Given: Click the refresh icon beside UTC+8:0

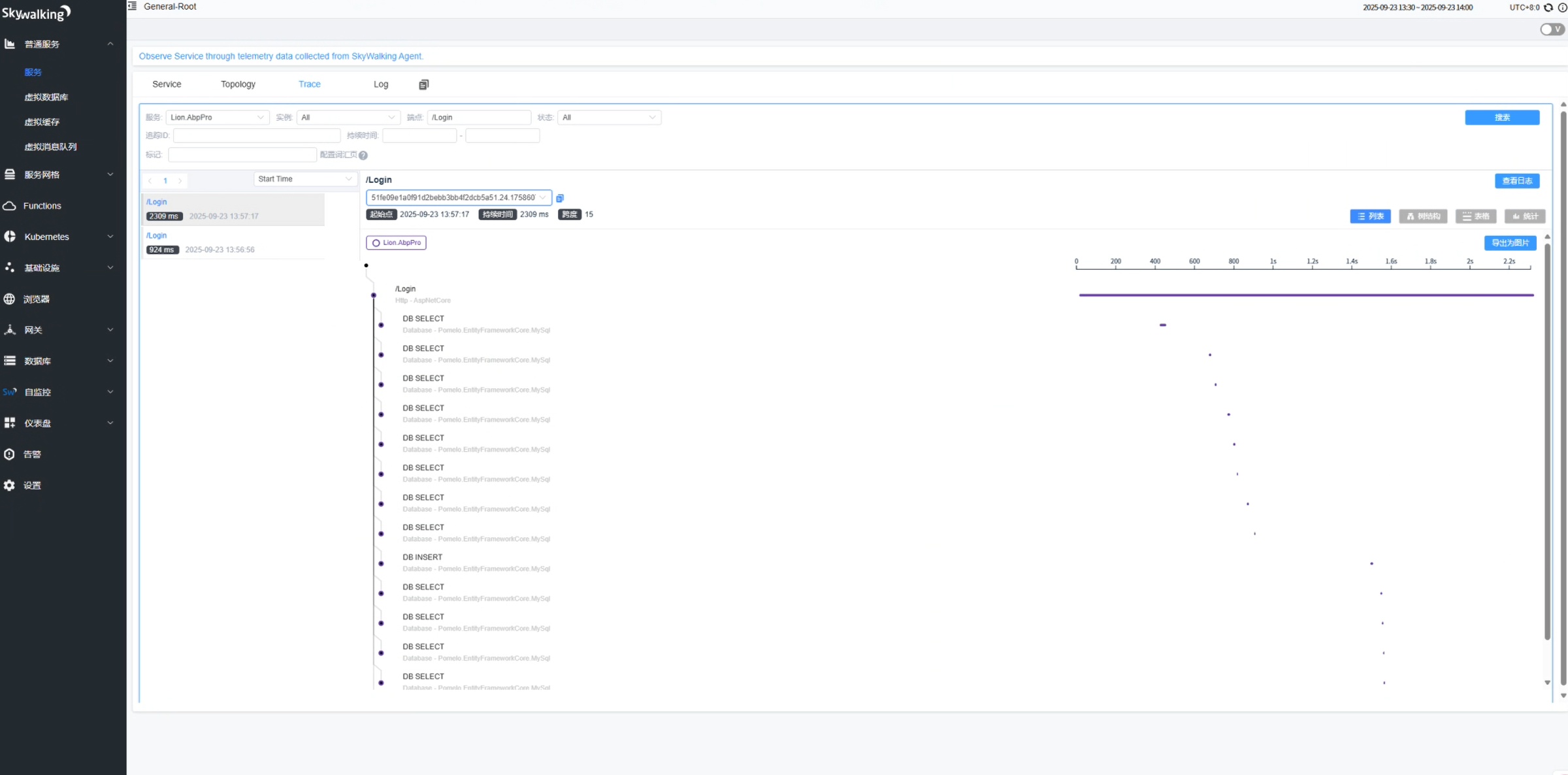Looking at the screenshot, I should pyautogui.click(x=1548, y=8).
